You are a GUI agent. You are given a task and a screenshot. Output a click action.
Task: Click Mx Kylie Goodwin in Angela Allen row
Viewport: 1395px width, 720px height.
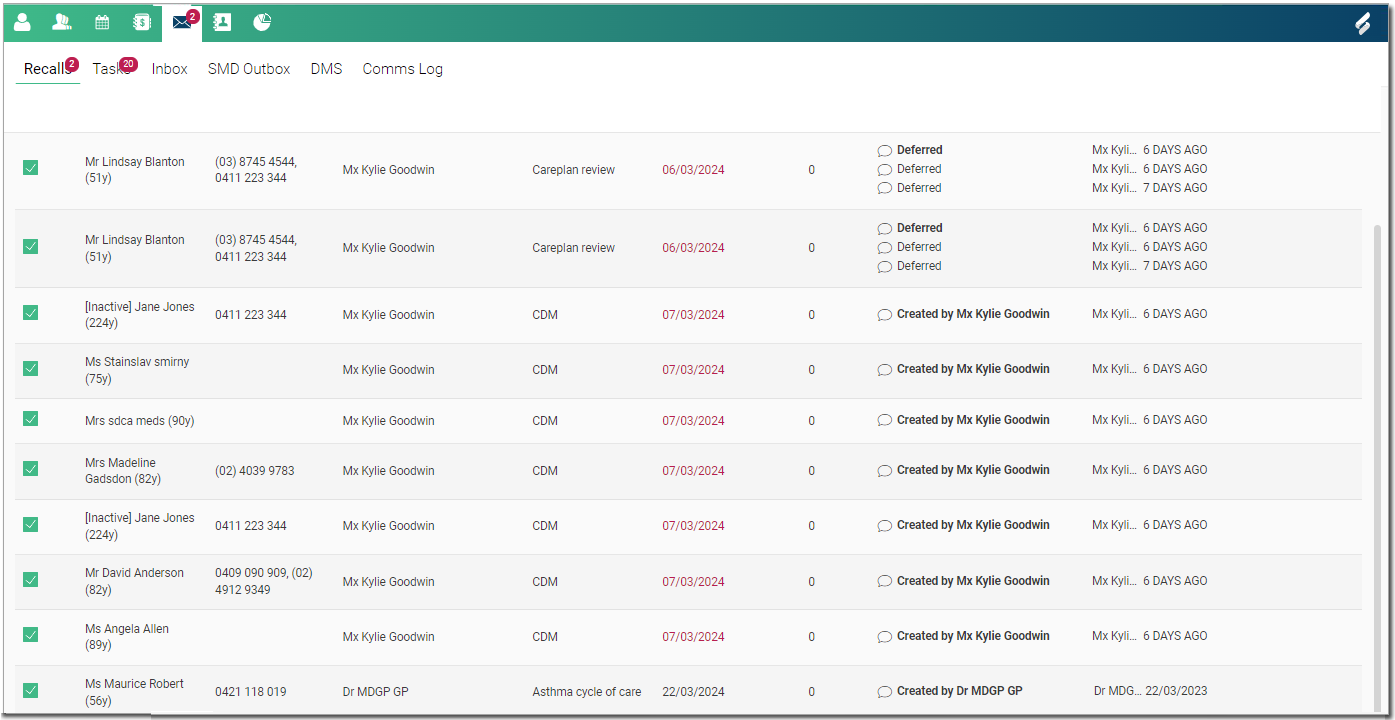(389, 637)
